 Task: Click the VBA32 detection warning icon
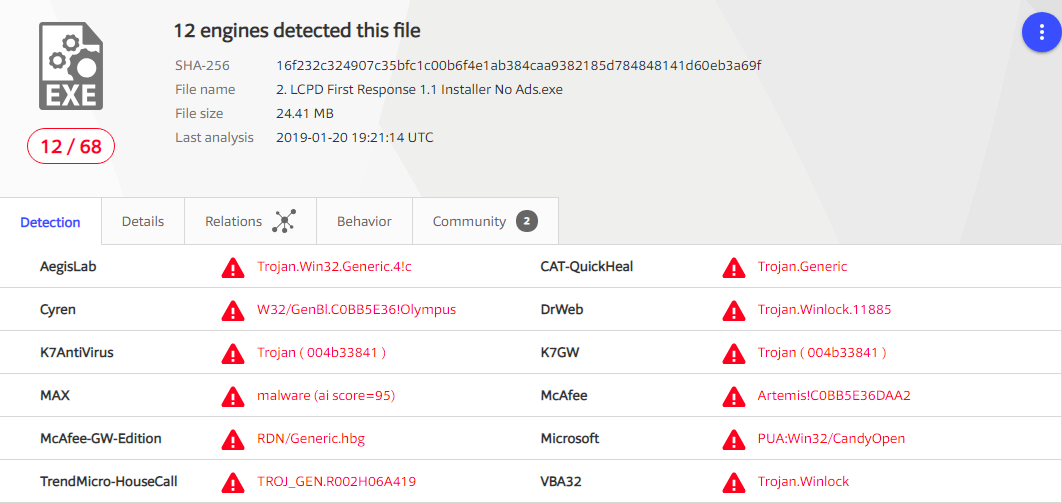733,482
